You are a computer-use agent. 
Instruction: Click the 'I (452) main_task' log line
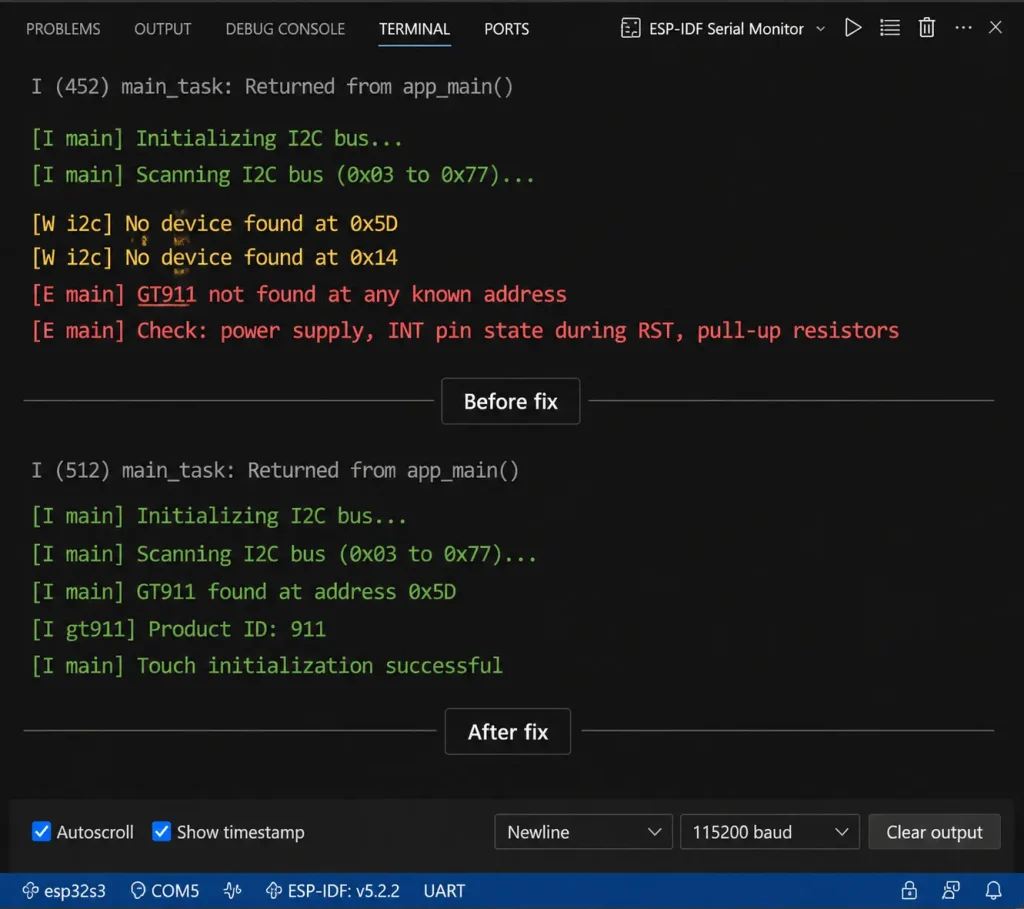[x=272, y=87]
